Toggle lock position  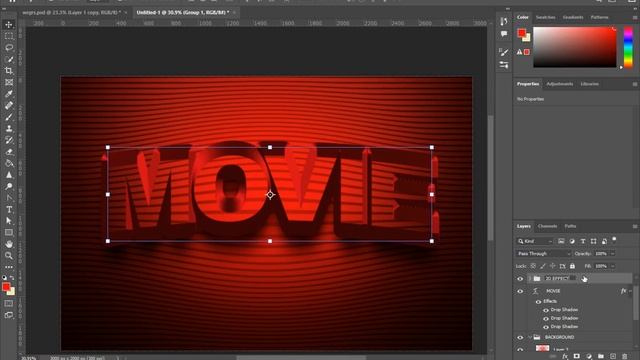(553, 266)
